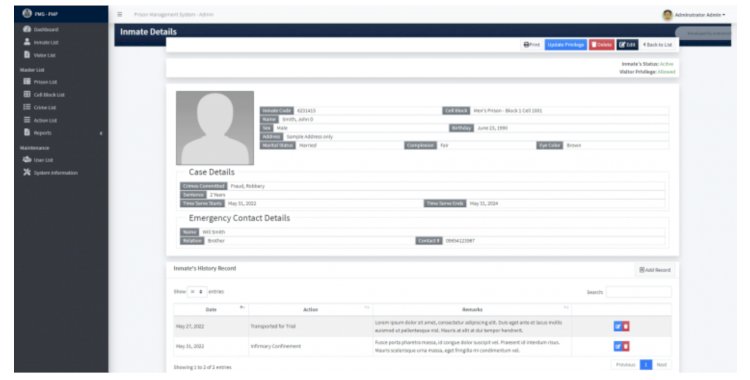Sort history table by Date column

(211, 310)
